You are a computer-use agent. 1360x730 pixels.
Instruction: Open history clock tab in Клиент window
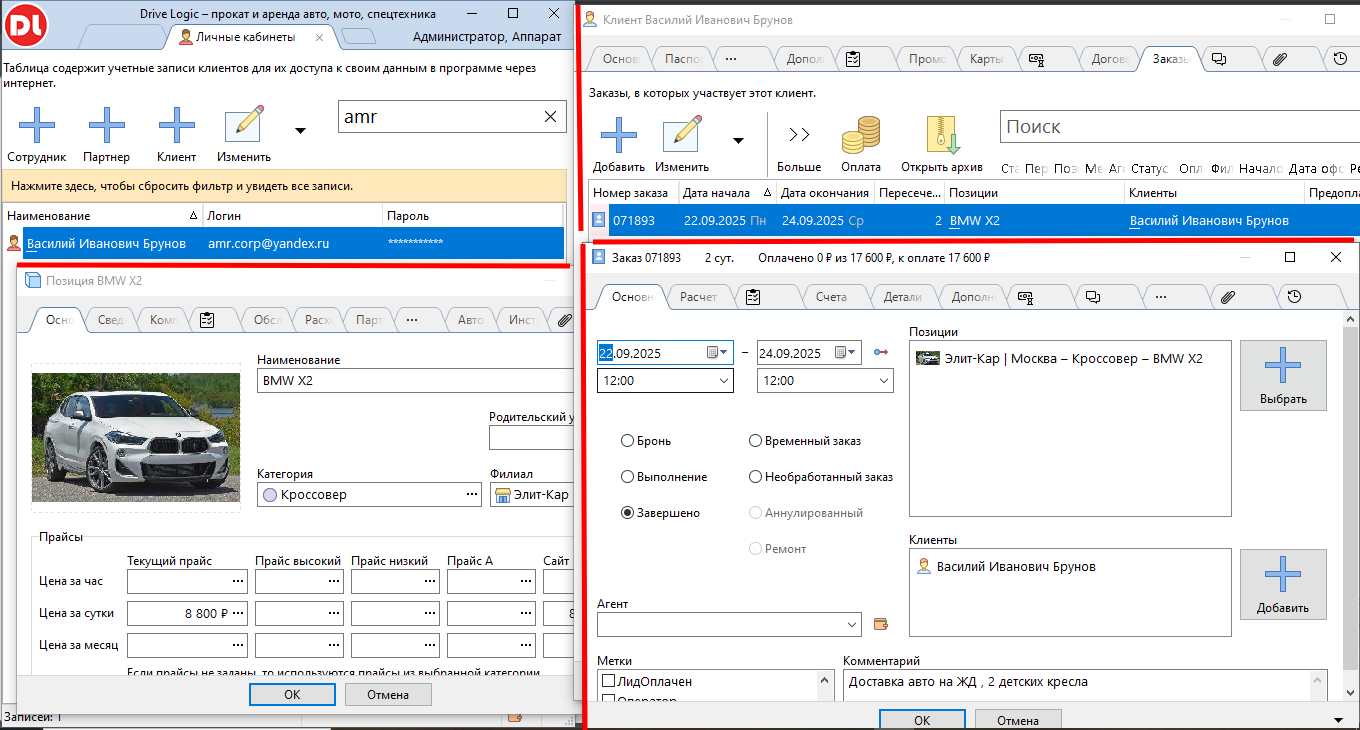coord(1341,59)
